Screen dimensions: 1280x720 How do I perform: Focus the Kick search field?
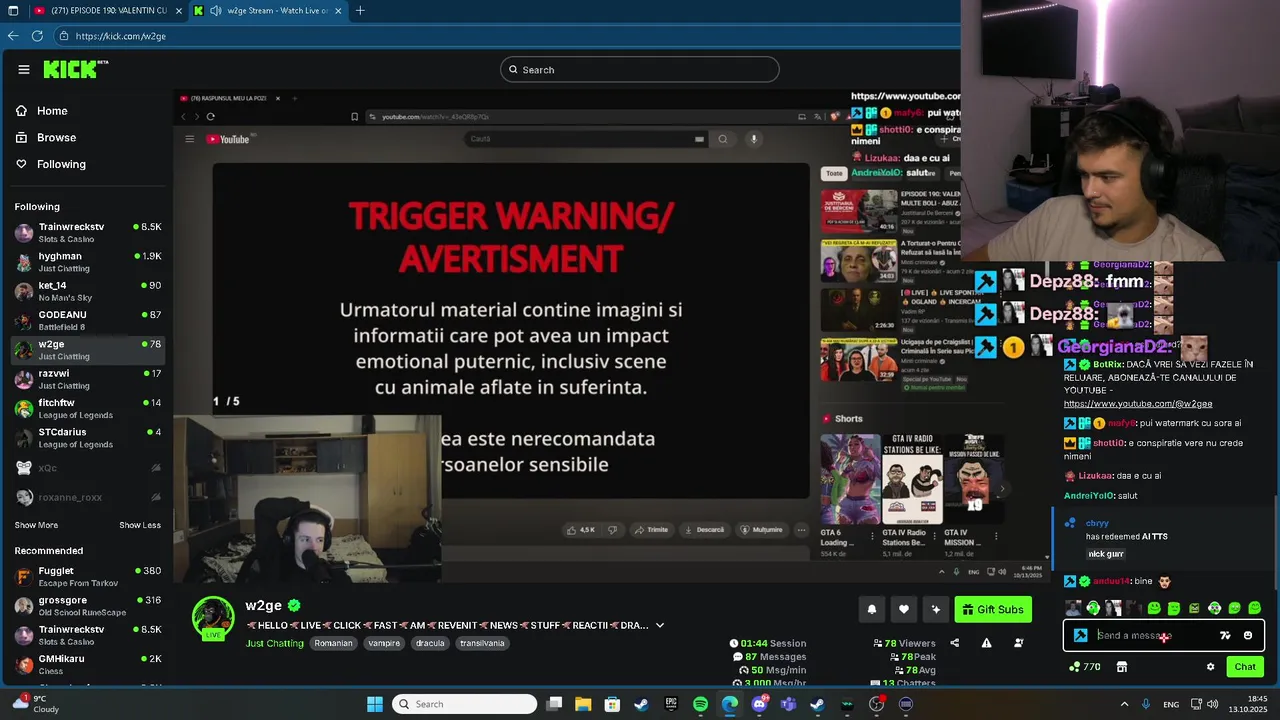click(x=640, y=69)
